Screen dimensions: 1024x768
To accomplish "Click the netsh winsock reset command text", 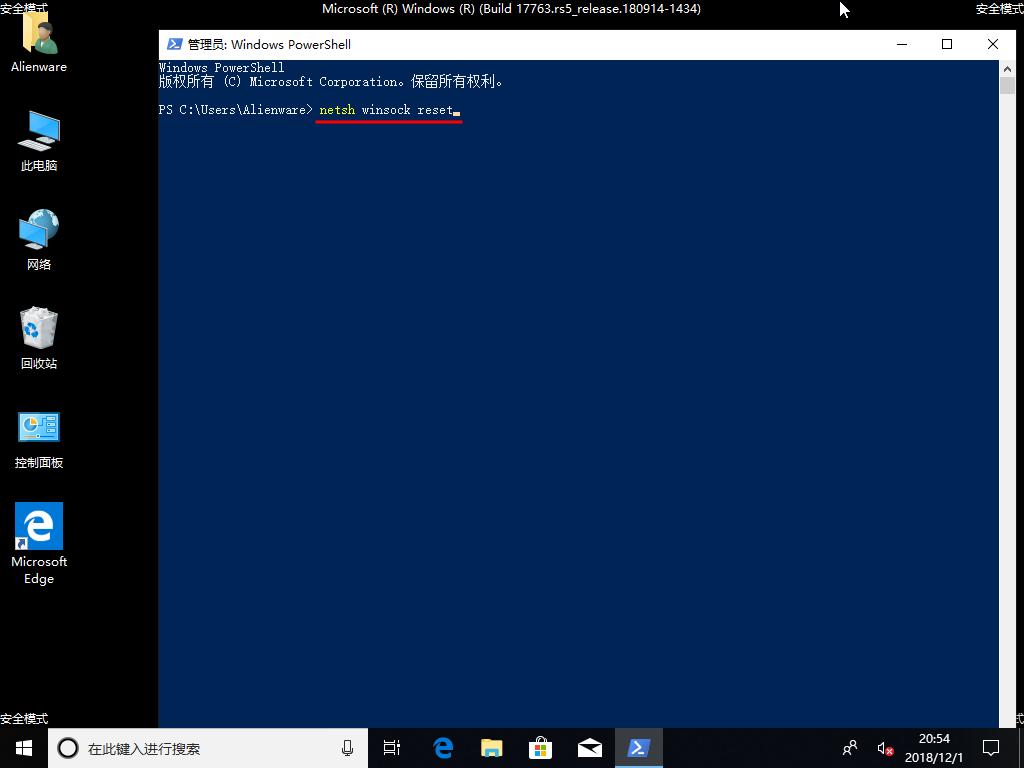I will 386,110.
